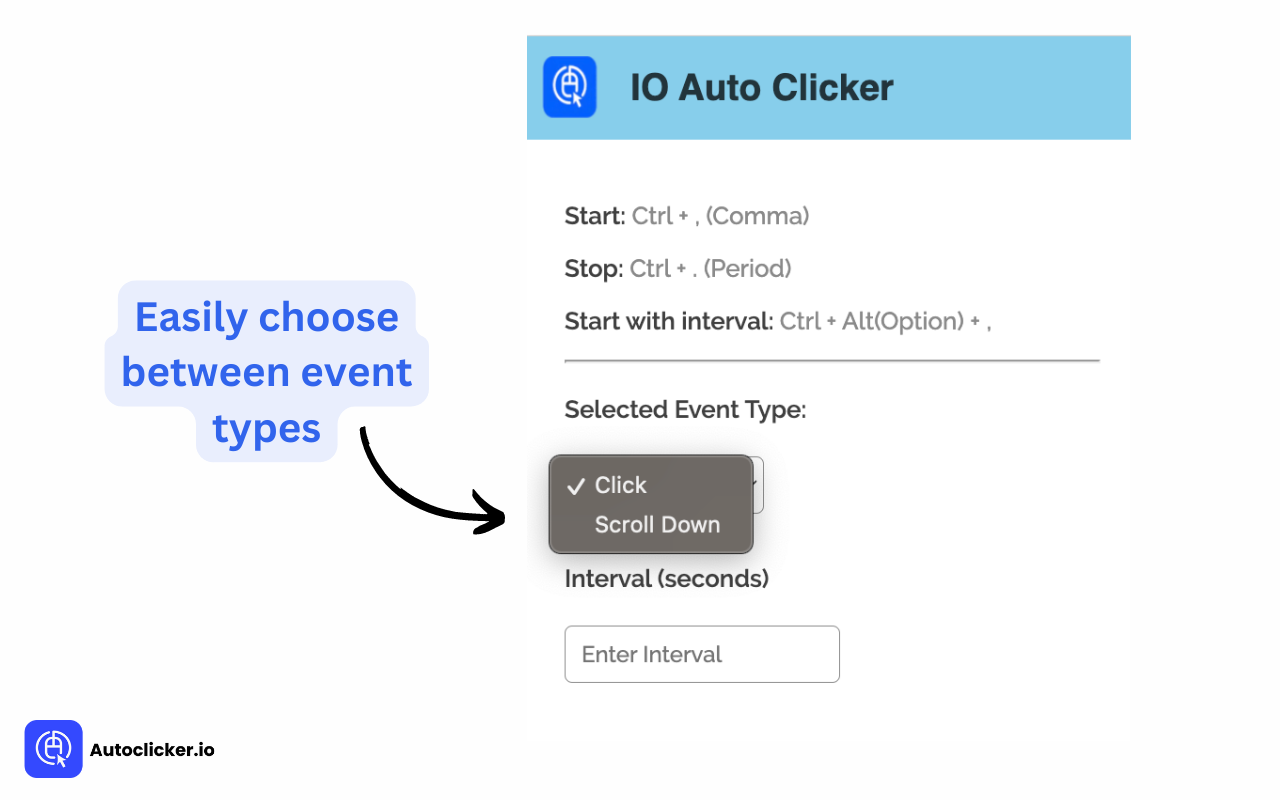
Task: Click the Autoclicker.io logo in the bottom corner
Action: (53, 748)
